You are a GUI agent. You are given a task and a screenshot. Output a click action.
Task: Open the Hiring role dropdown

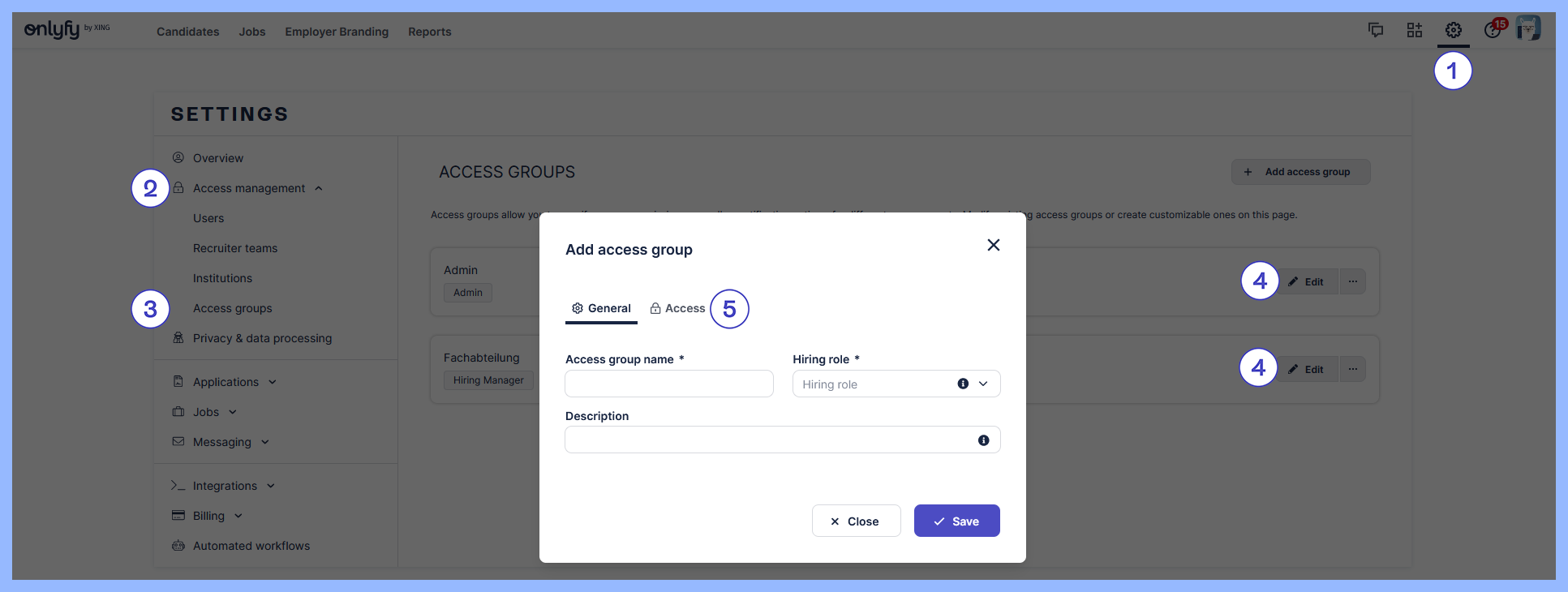point(983,384)
